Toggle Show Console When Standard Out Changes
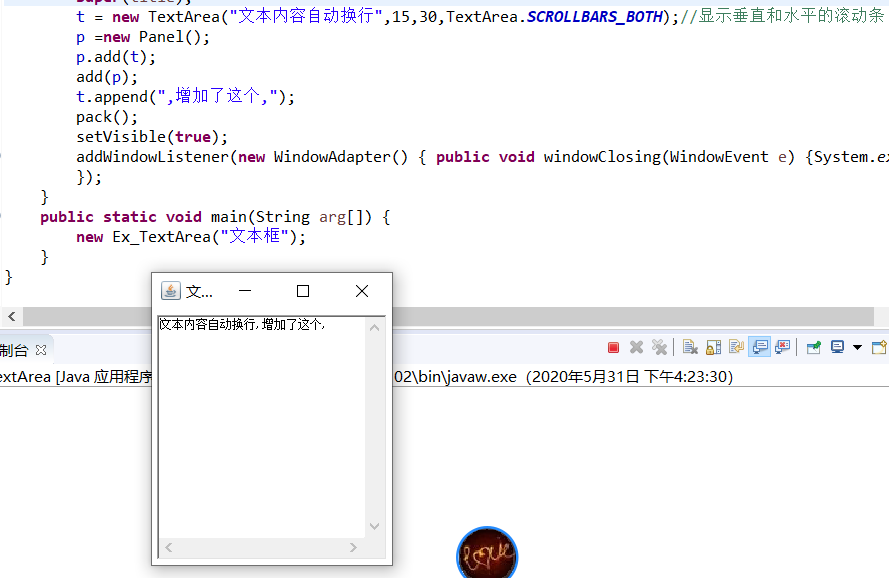889x578 pixels. (x=762, y=347)
